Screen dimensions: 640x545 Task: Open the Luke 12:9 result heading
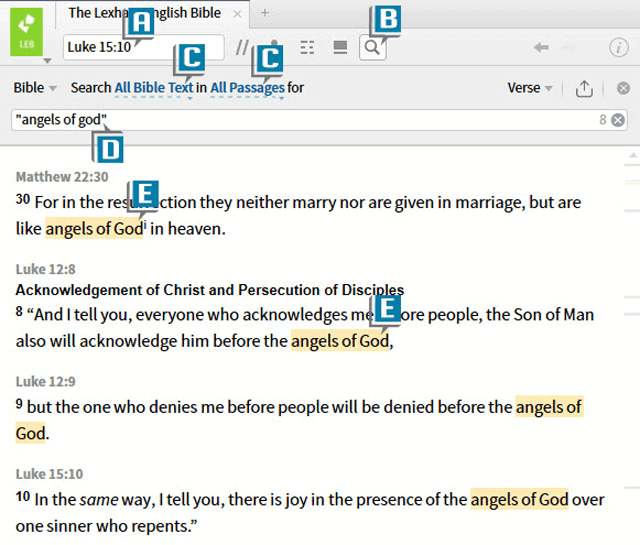[x=45, y=381]
